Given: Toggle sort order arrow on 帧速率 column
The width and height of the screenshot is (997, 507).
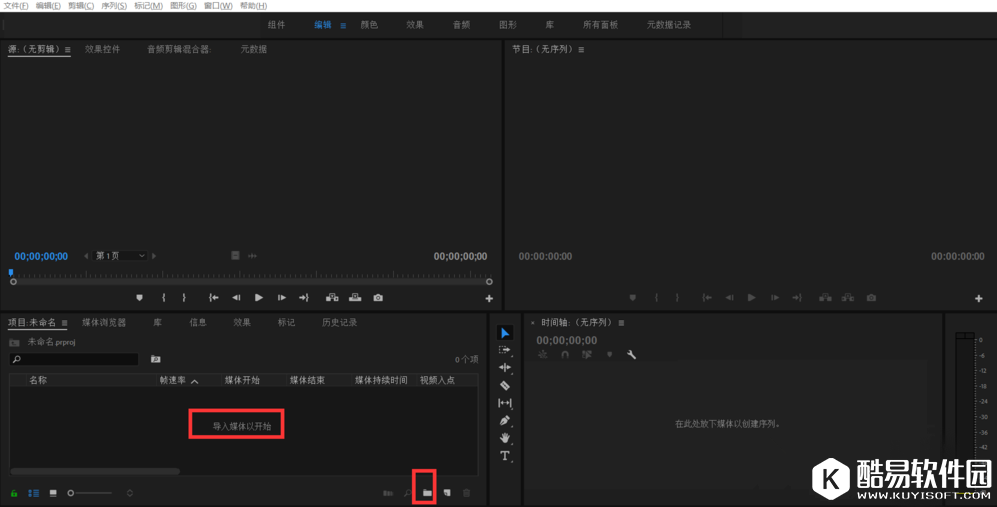Looking at the screenshot, I should [195, 381].
